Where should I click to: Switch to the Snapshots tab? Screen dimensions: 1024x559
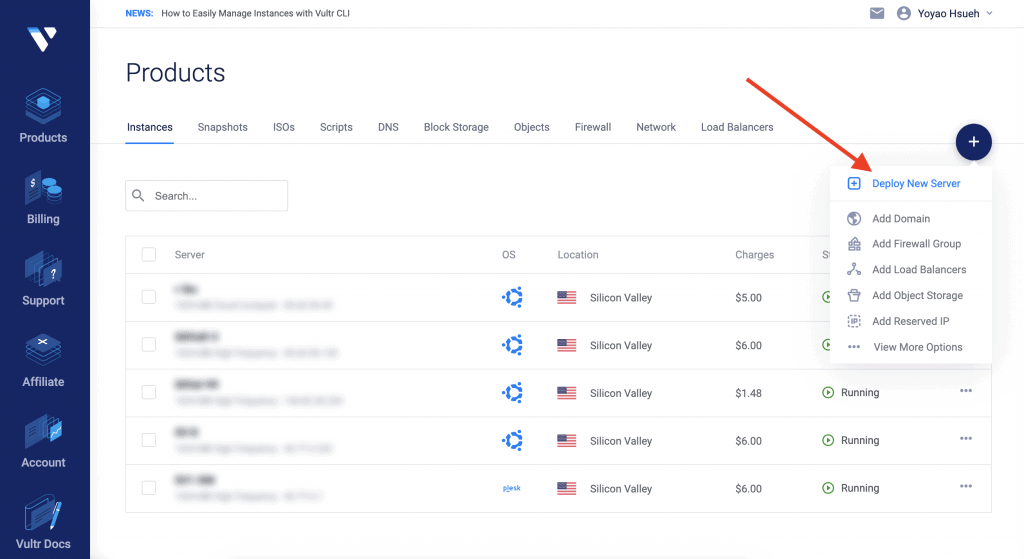(x=222, y=127)
